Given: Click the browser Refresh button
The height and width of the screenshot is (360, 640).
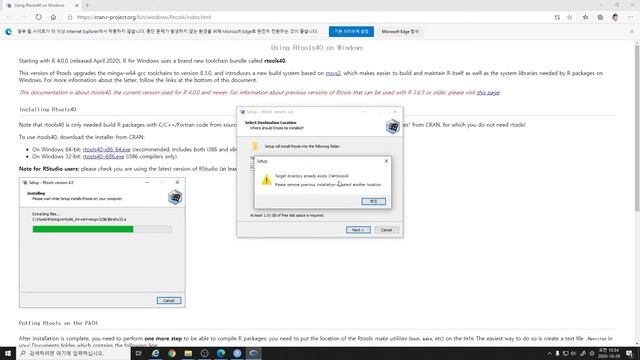Looking at the screenshot, I should pyautogui.click(x=38, y=17).
